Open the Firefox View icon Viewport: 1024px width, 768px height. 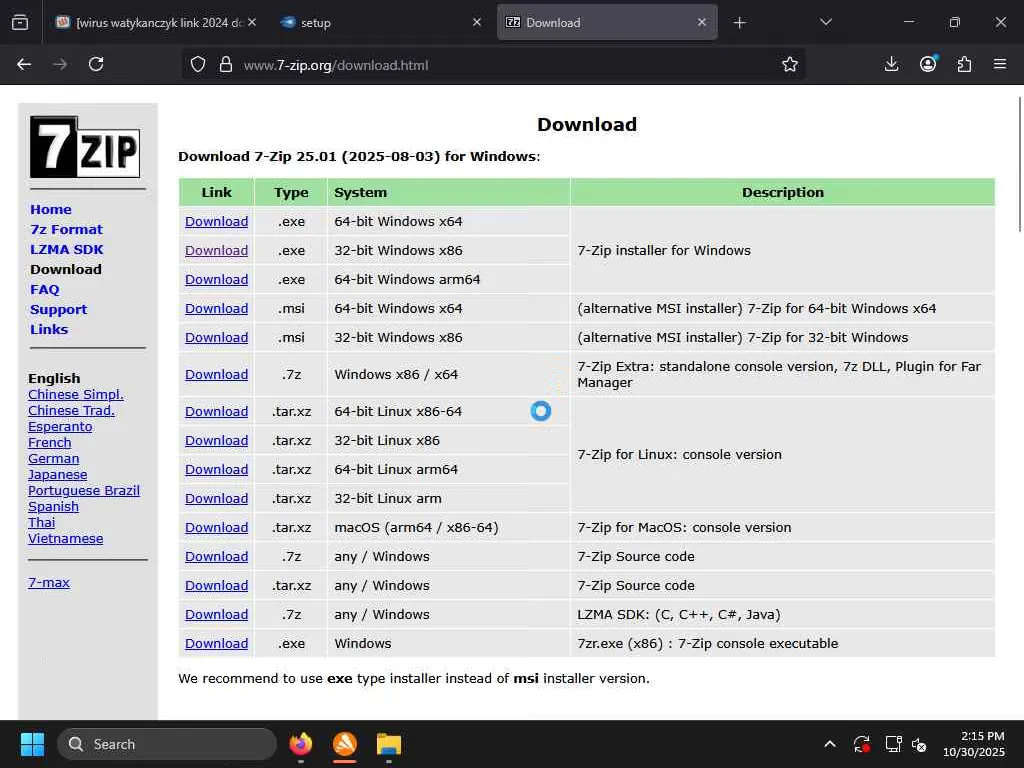pyautogui.click(x=20, y=22)
